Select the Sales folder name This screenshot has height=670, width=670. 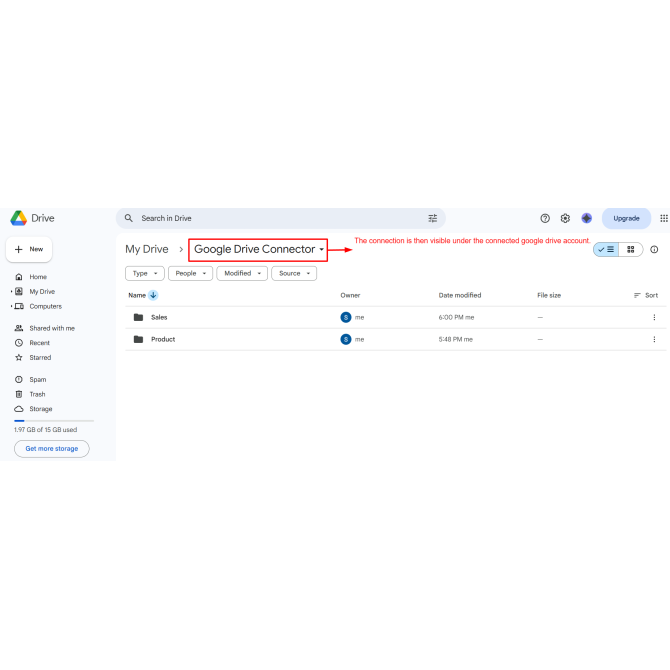(159, 317)
